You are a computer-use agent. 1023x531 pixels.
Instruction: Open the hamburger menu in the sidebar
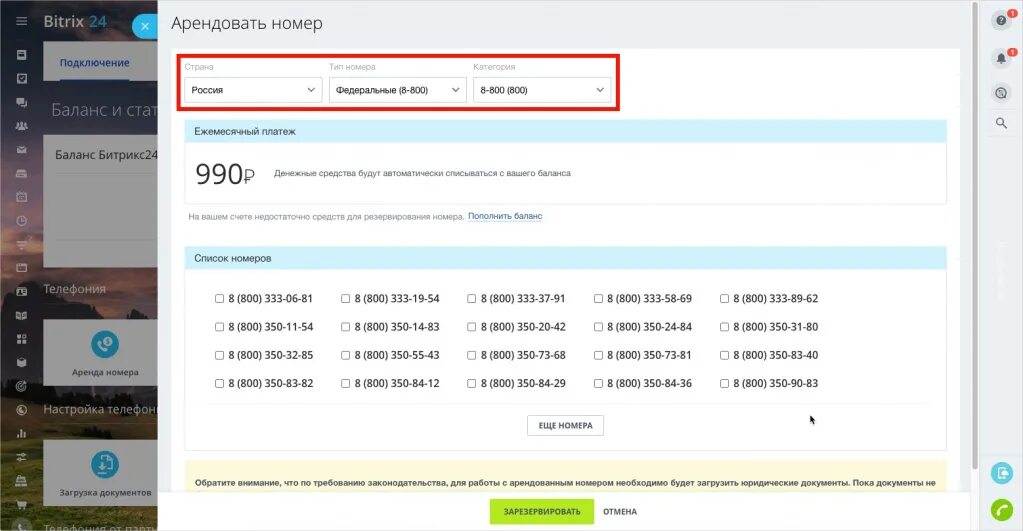22,21
